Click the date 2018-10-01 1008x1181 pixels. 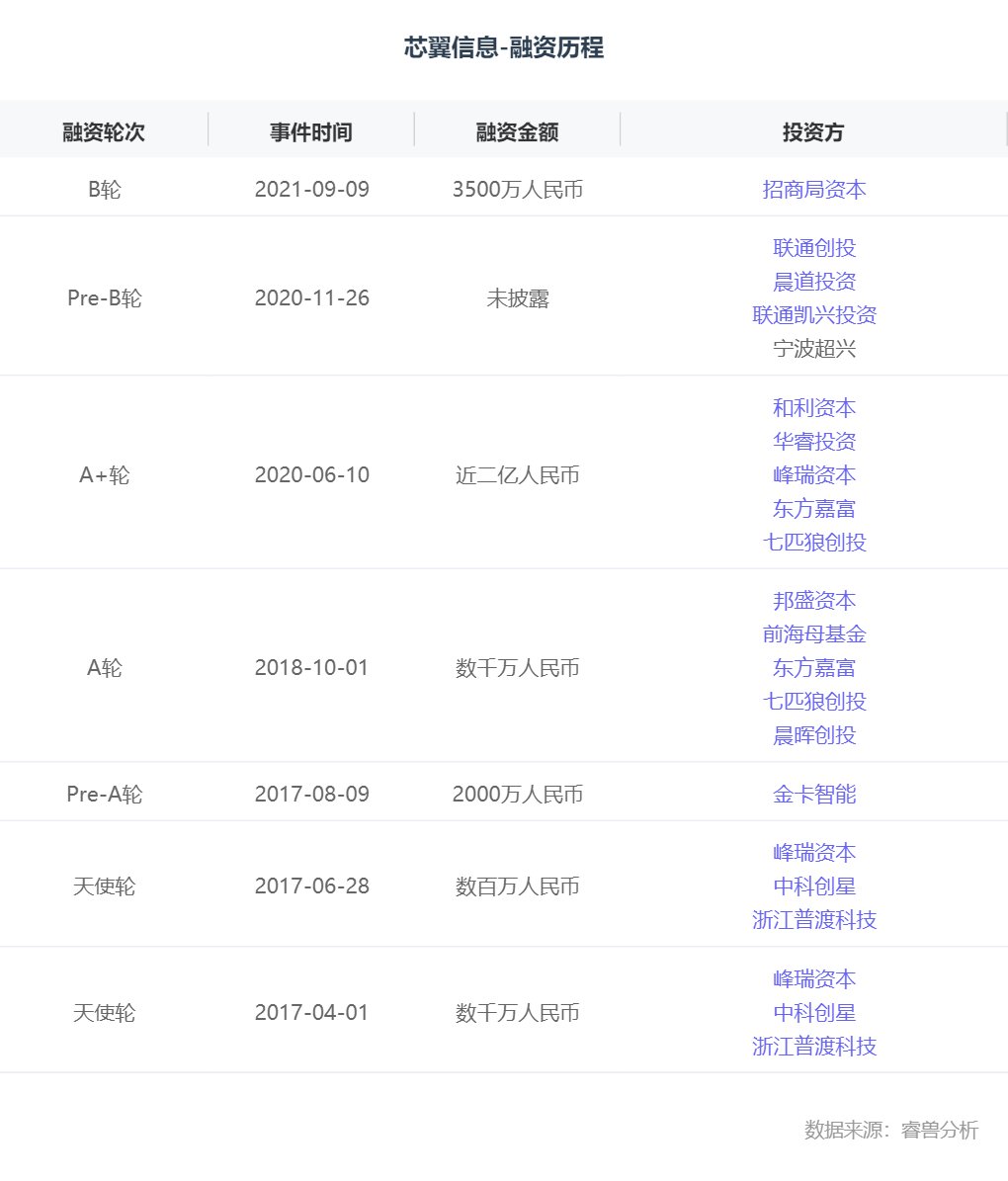pos(312,668)
